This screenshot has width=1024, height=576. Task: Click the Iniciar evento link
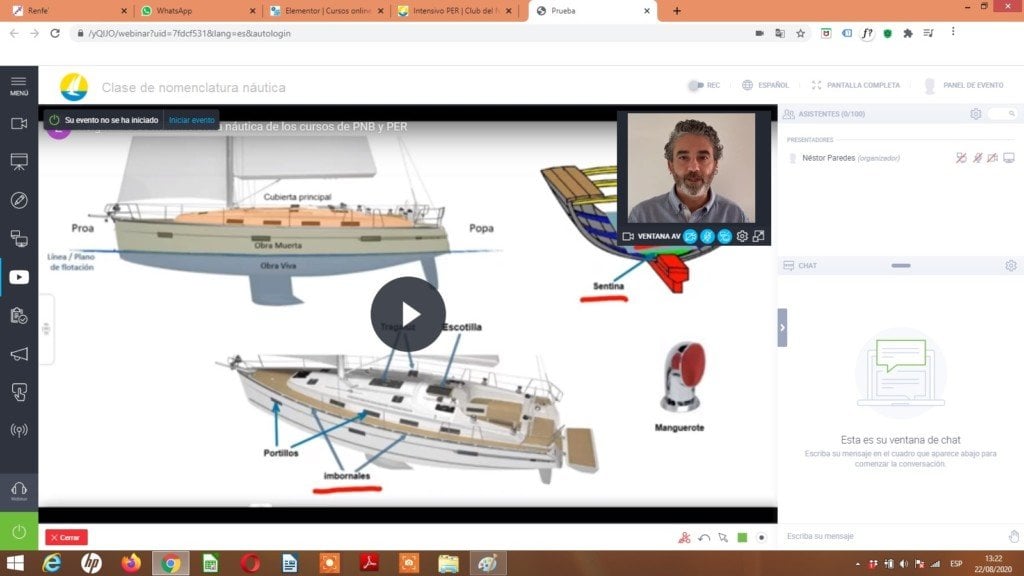click(x=191, y=120)
